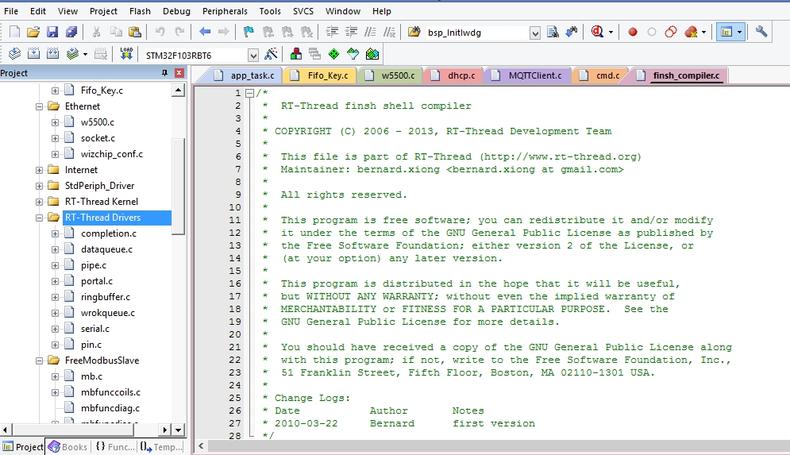Open Options for Target (magic wand)
The width and height of the screenshot is (790, 455).
(271, 54)
